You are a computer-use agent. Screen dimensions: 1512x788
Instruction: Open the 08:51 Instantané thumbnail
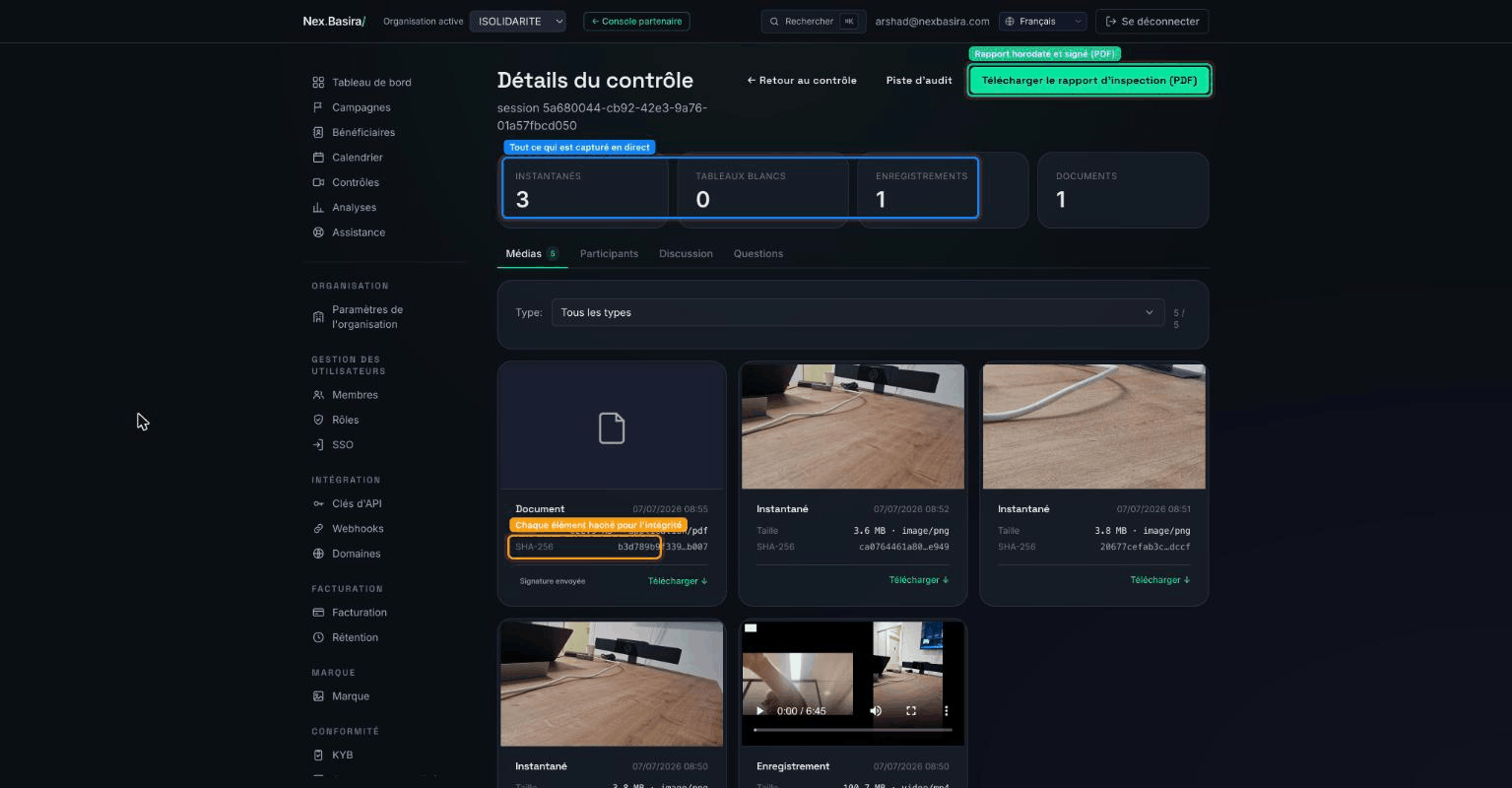[x=1094, y=427]
